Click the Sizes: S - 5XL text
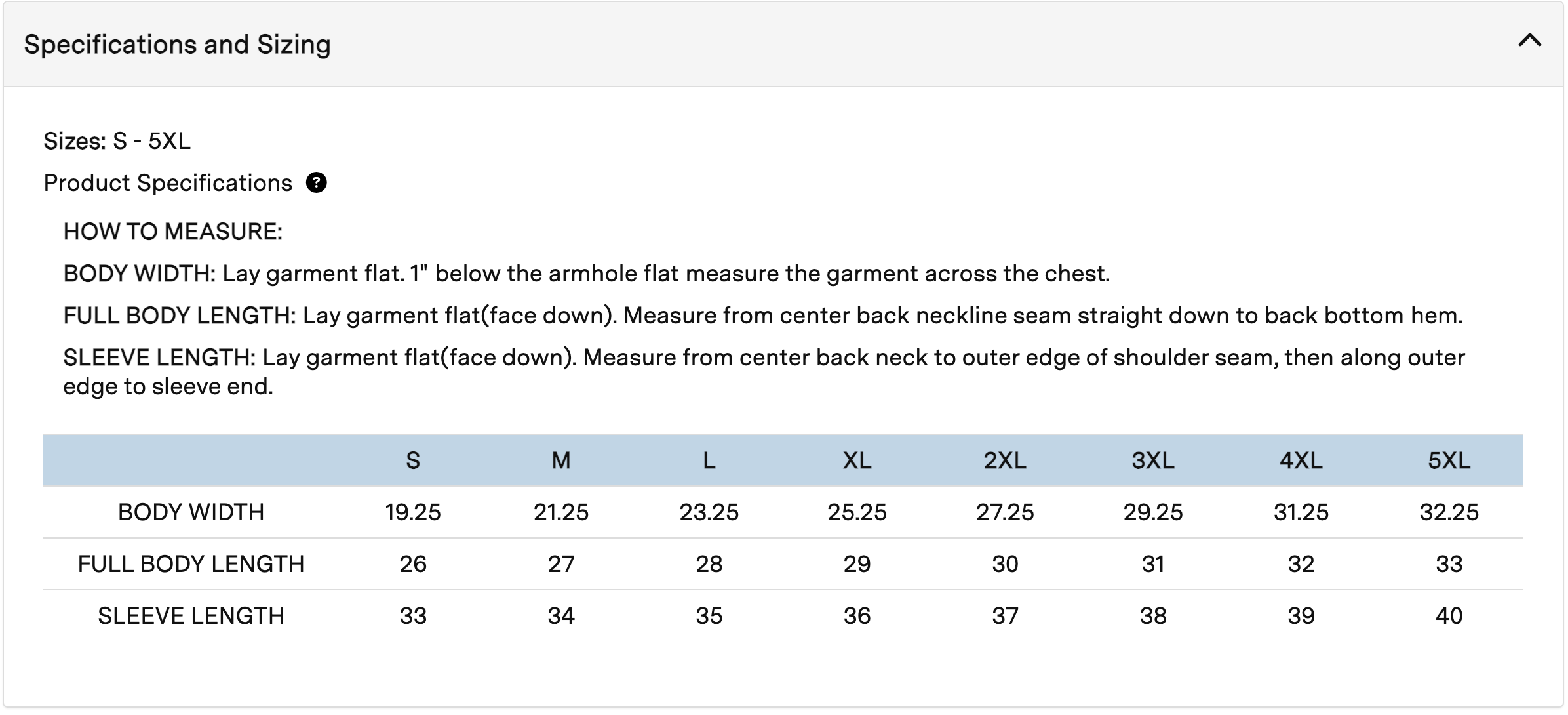This screenshot has width=1568, height=715. [x=117, y=141]
